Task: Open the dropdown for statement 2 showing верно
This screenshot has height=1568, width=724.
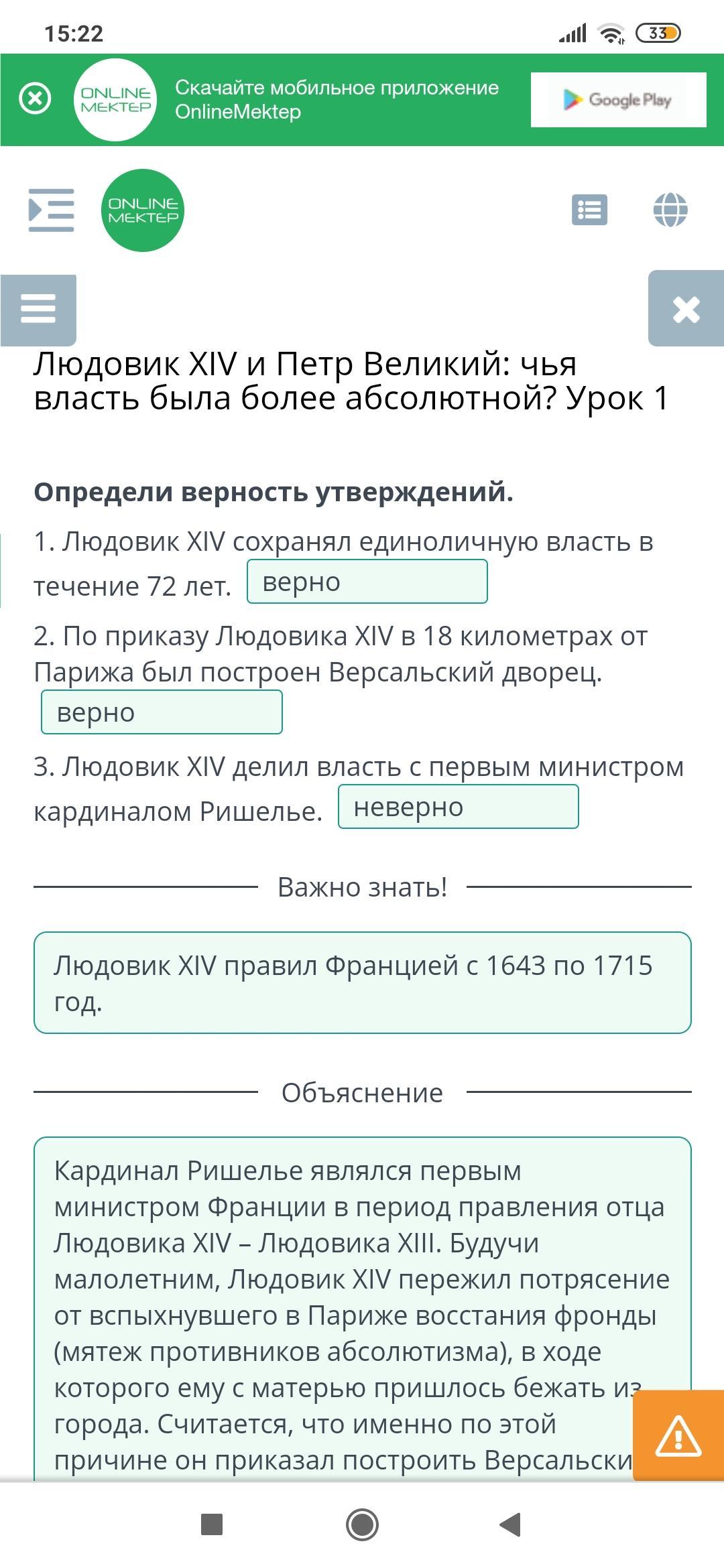Action: click(162, 712)
